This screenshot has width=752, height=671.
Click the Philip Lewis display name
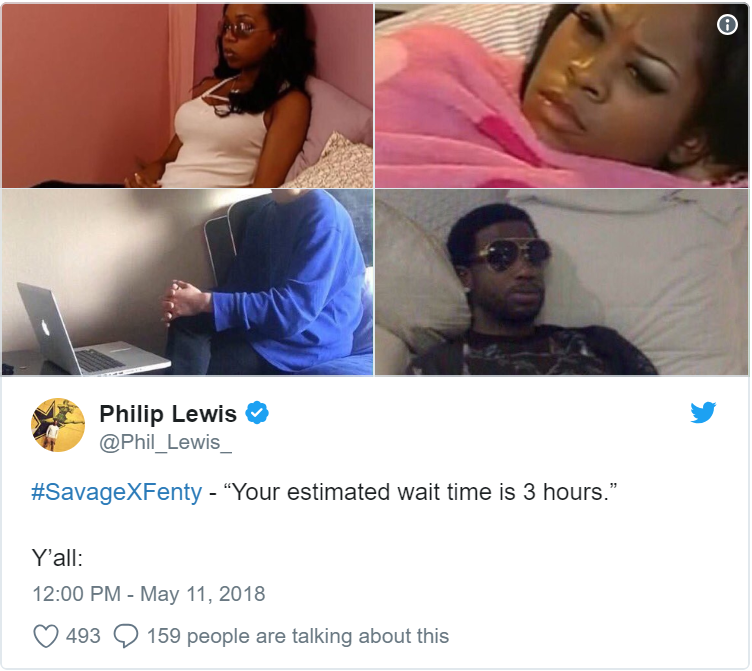point(168,413)
